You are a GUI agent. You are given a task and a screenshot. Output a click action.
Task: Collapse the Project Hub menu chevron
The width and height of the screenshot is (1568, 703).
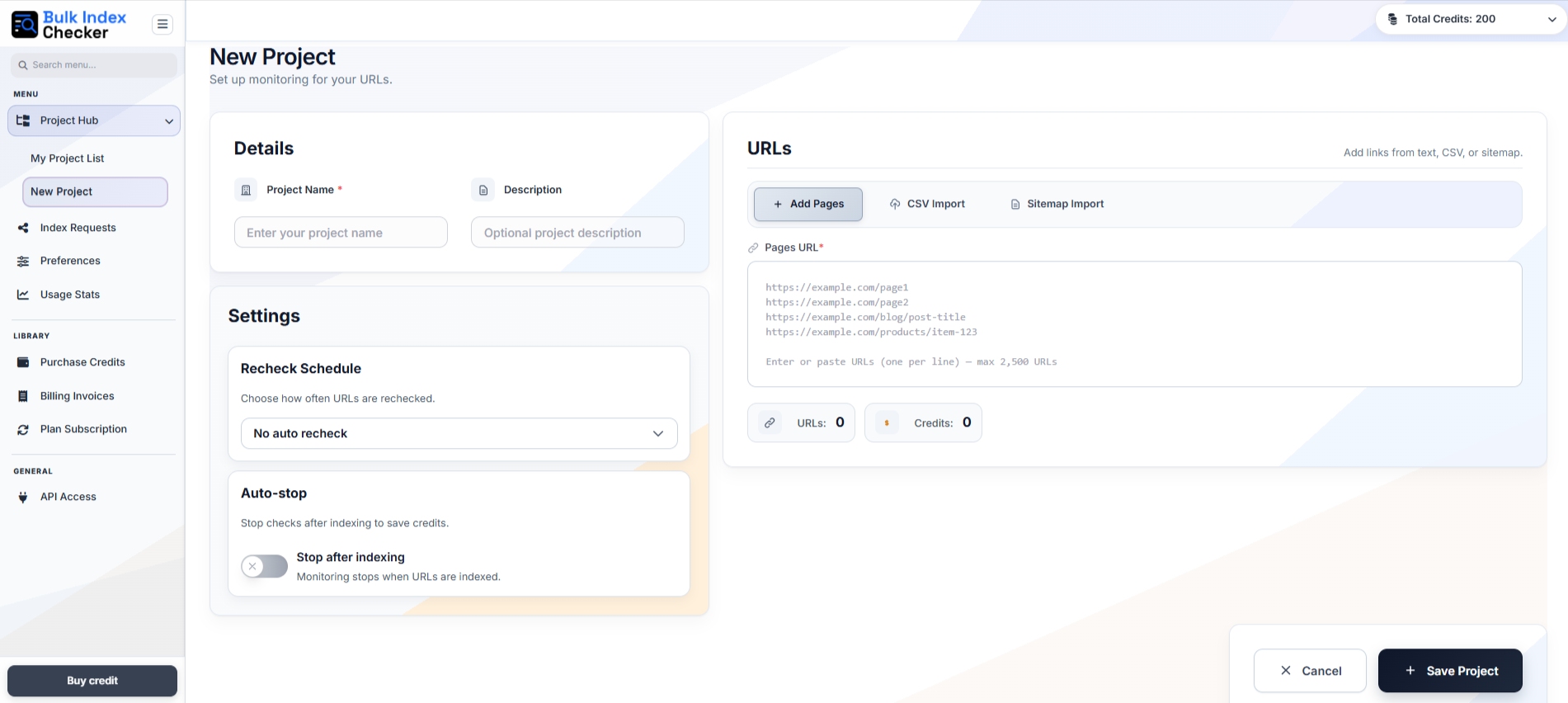pos(169,121)
